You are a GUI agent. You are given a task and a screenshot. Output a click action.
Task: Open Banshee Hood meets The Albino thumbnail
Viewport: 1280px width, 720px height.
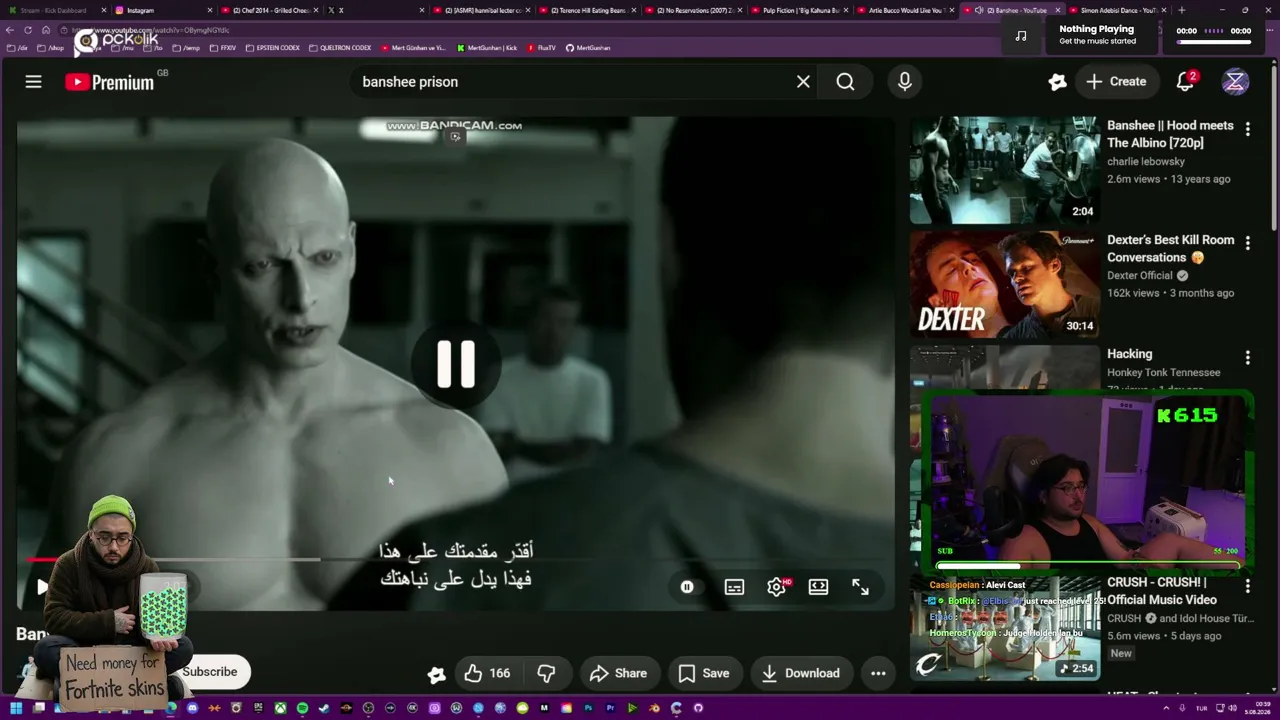pos(1004,170)
